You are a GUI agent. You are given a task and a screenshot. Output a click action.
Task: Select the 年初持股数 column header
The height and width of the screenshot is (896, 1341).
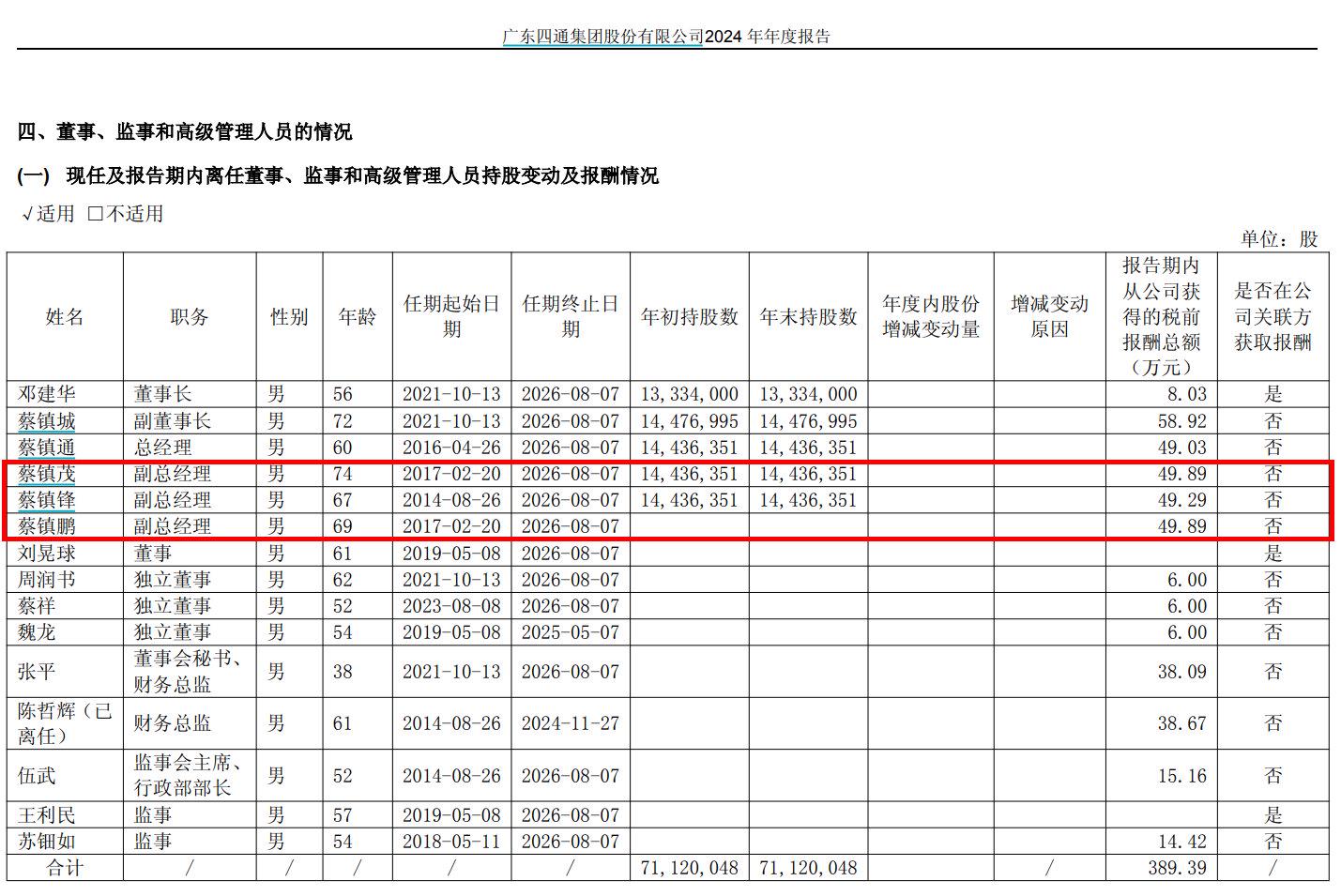click(689, 317)
